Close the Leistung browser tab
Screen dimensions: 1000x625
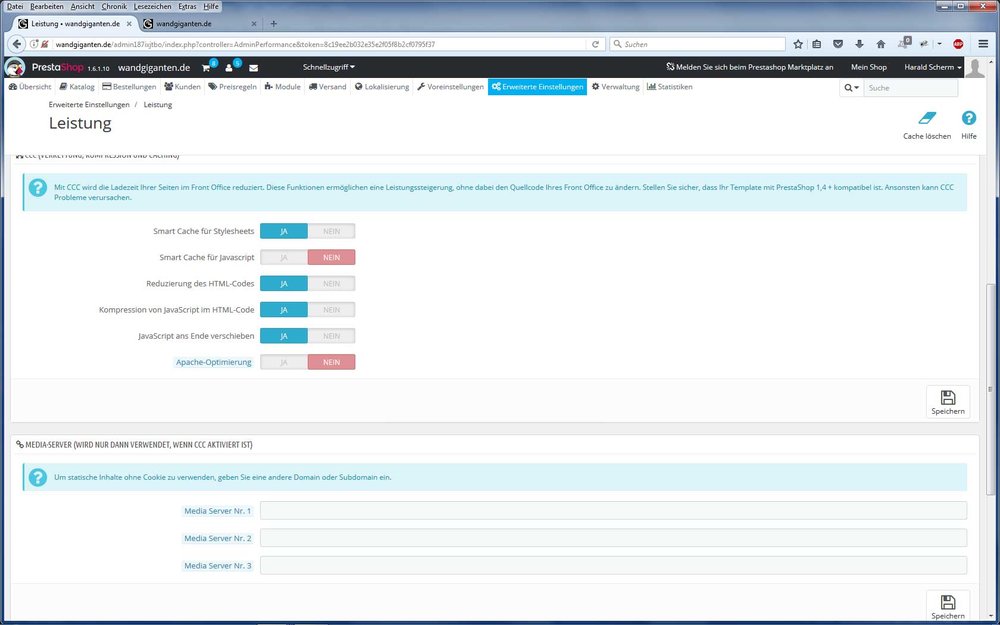coord(129,24)
